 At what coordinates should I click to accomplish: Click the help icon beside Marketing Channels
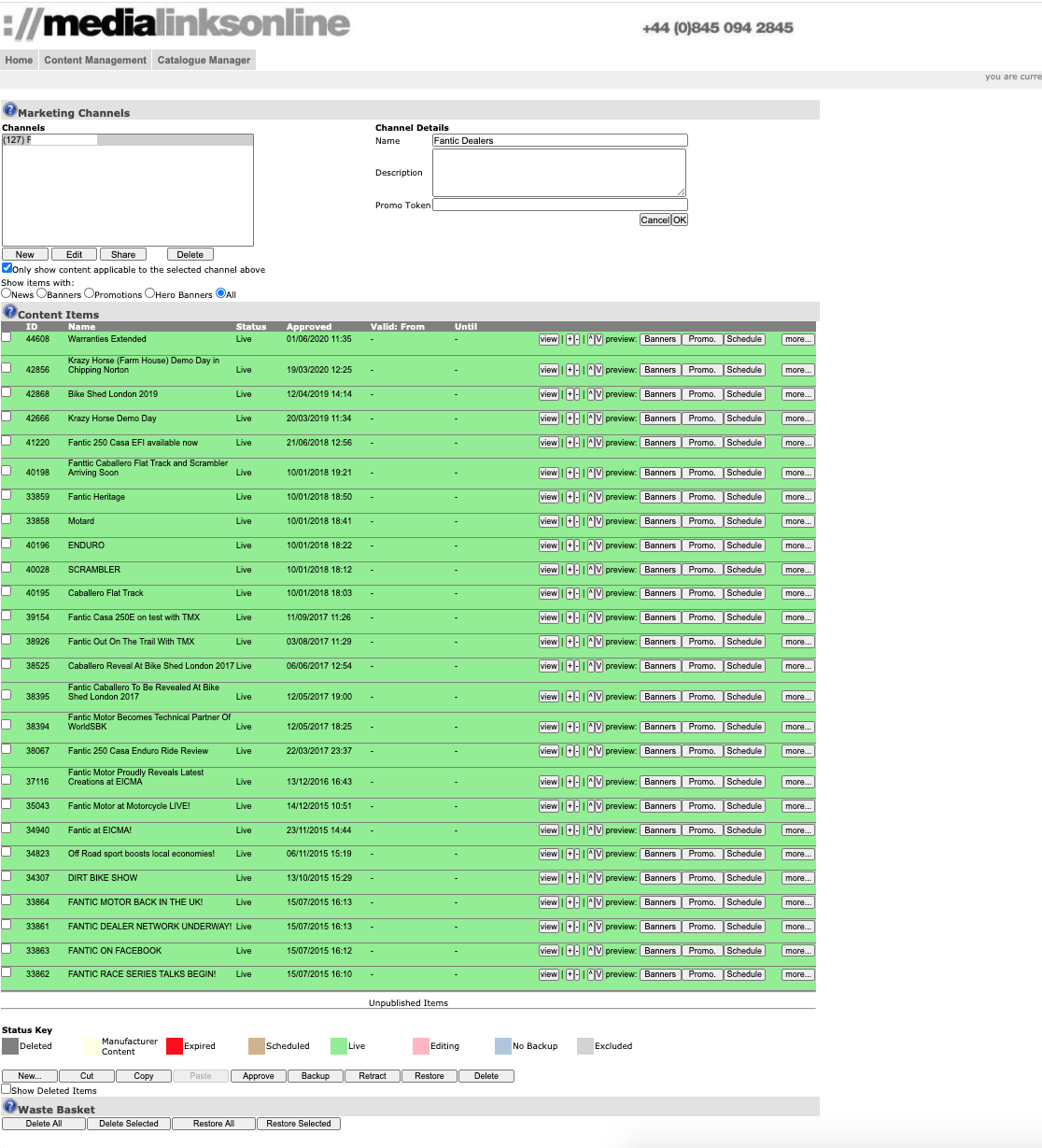pyautogui.click(x=9, y=109)
